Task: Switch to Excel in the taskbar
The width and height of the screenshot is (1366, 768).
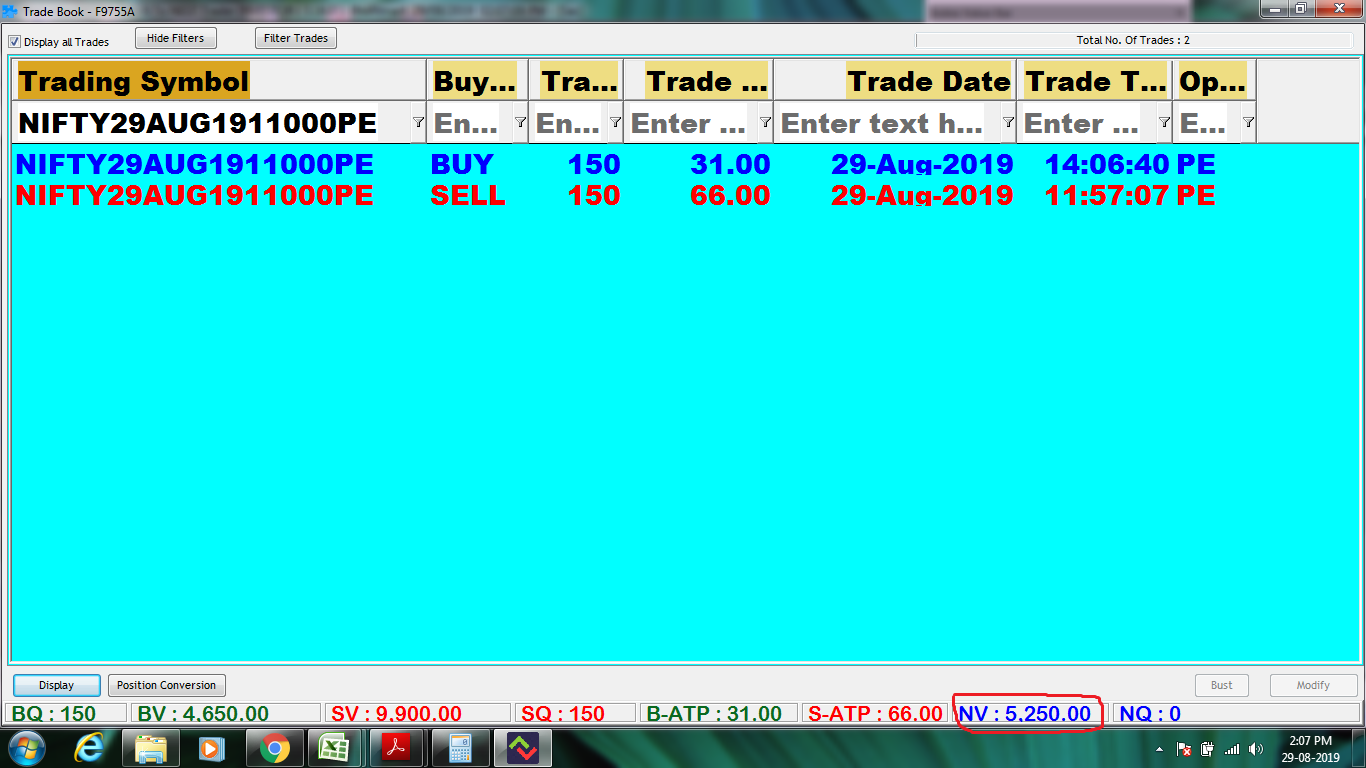Action: coord(336,748)
